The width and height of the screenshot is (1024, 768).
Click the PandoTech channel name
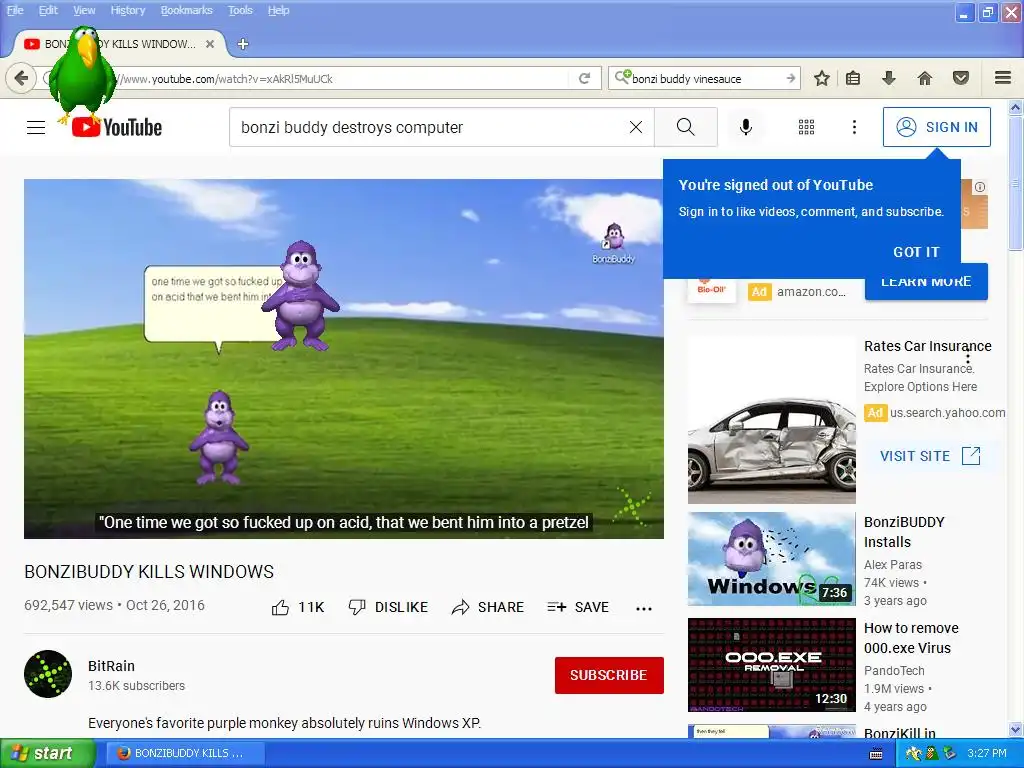click(x=894, y=671)
